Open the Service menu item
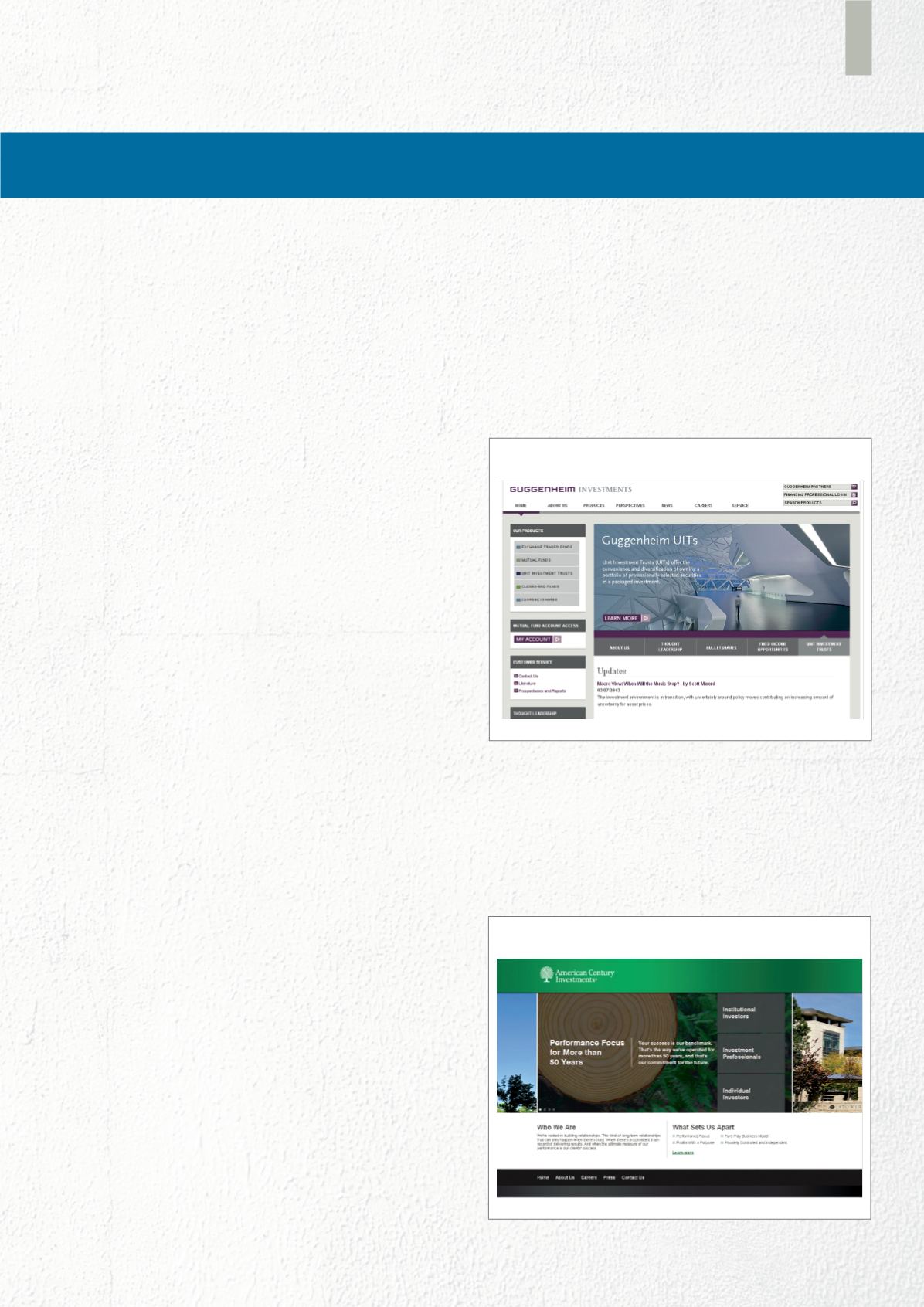 [x=740, y=505]
